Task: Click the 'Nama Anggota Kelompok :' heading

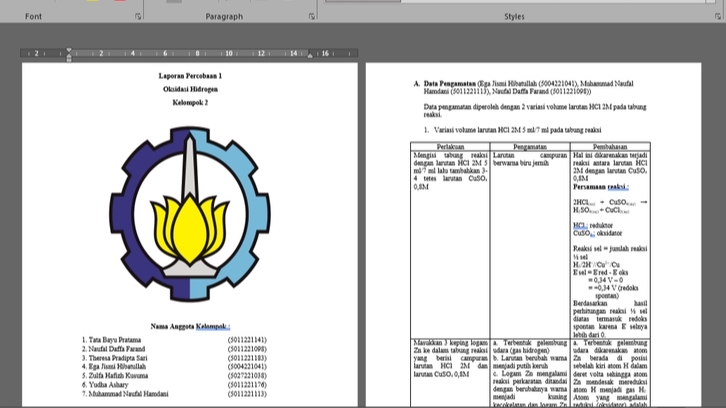Action: [190, 326]
